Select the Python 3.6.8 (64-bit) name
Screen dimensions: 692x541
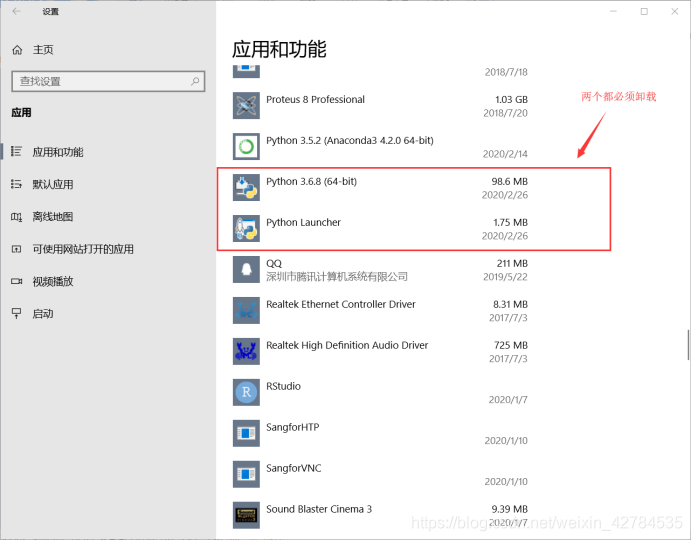311,181
